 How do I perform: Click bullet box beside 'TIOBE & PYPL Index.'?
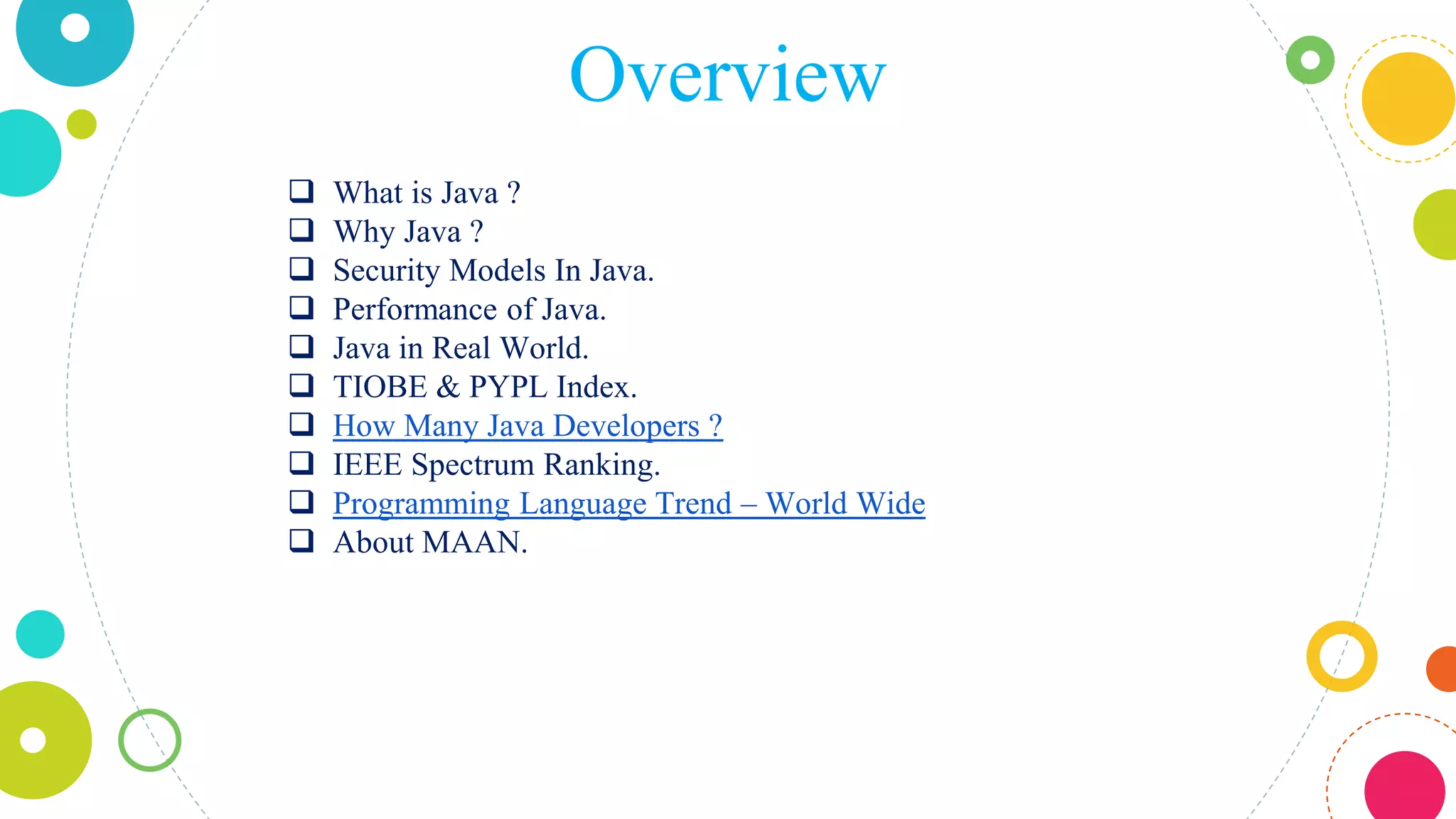point(301,385)
